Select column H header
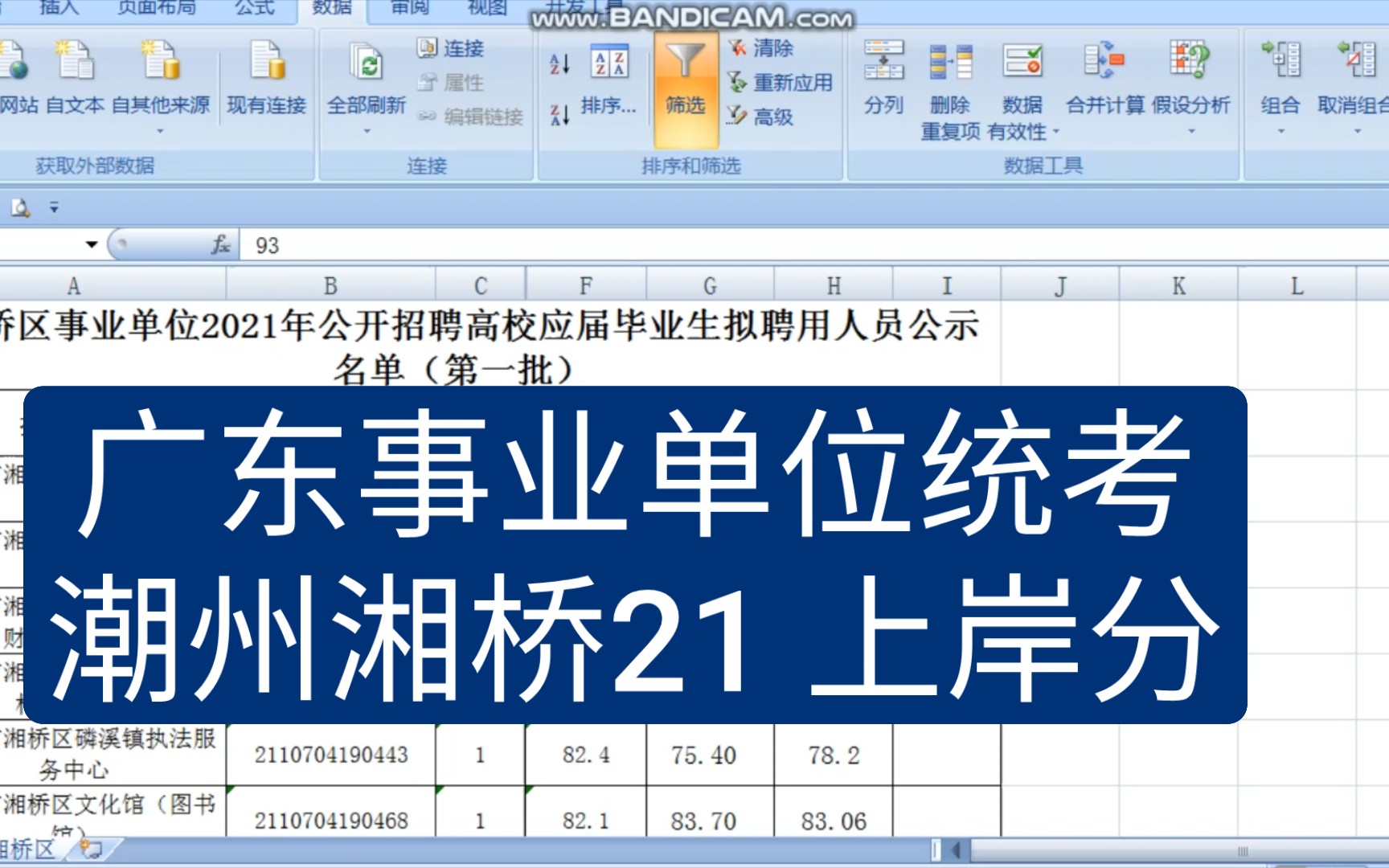1389x868 pixels. tap(834, 285)
